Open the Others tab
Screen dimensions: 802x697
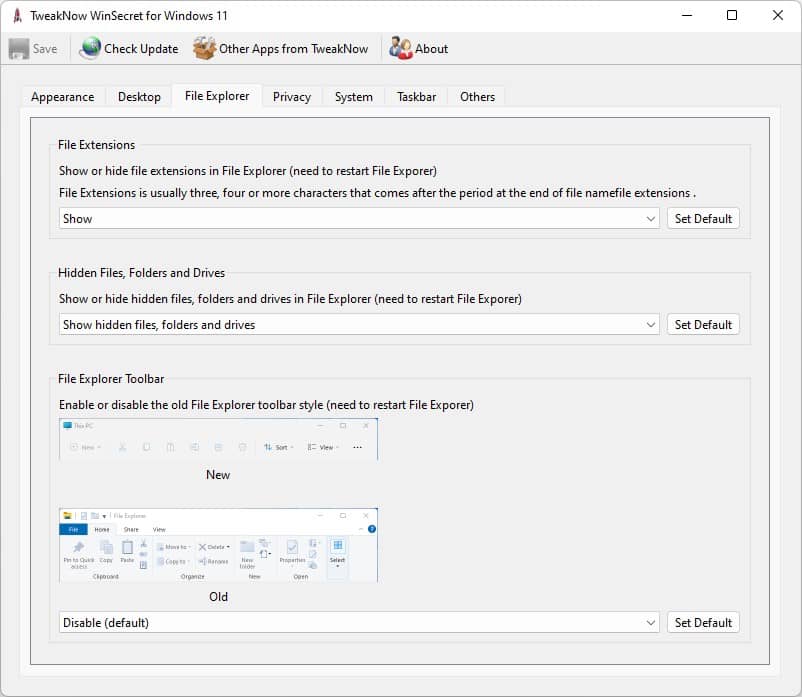tap(477, 97)
